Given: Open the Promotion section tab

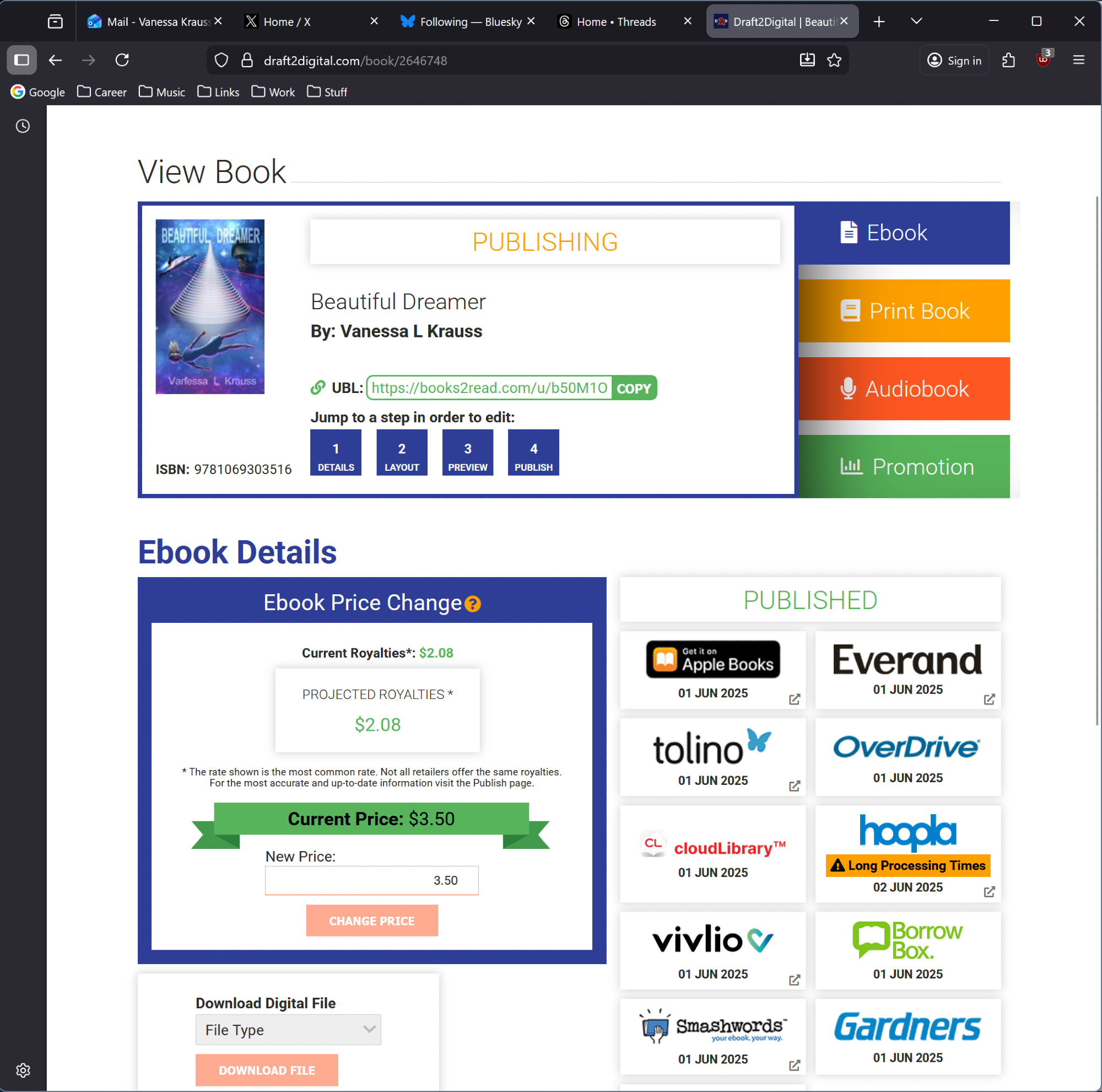Looking at the screenshot, I should click(x=904, y=467).
